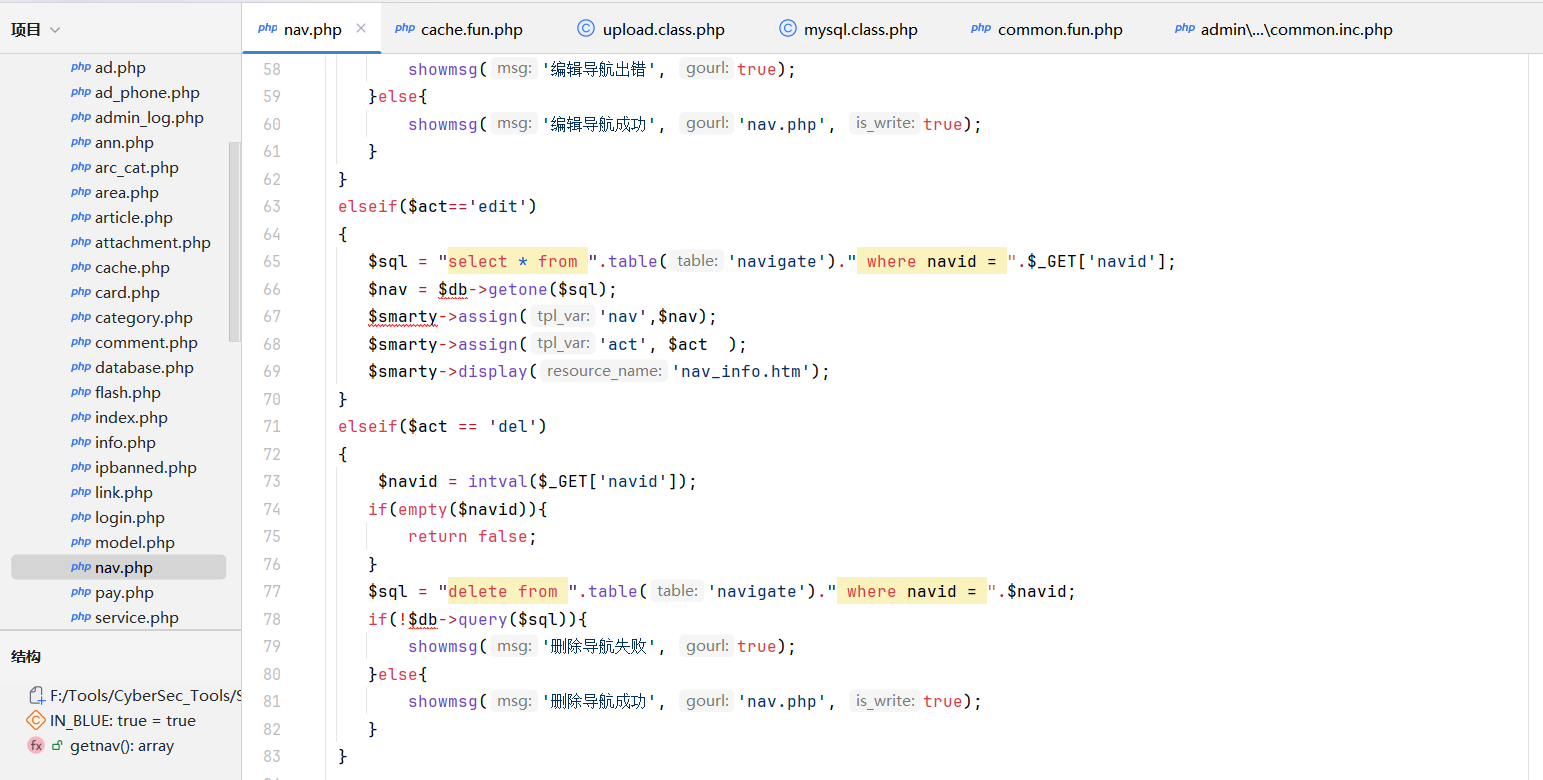The image size is (1543, 780).
Task: Click the PHP icon beside login.php
Action: point(81,517)
